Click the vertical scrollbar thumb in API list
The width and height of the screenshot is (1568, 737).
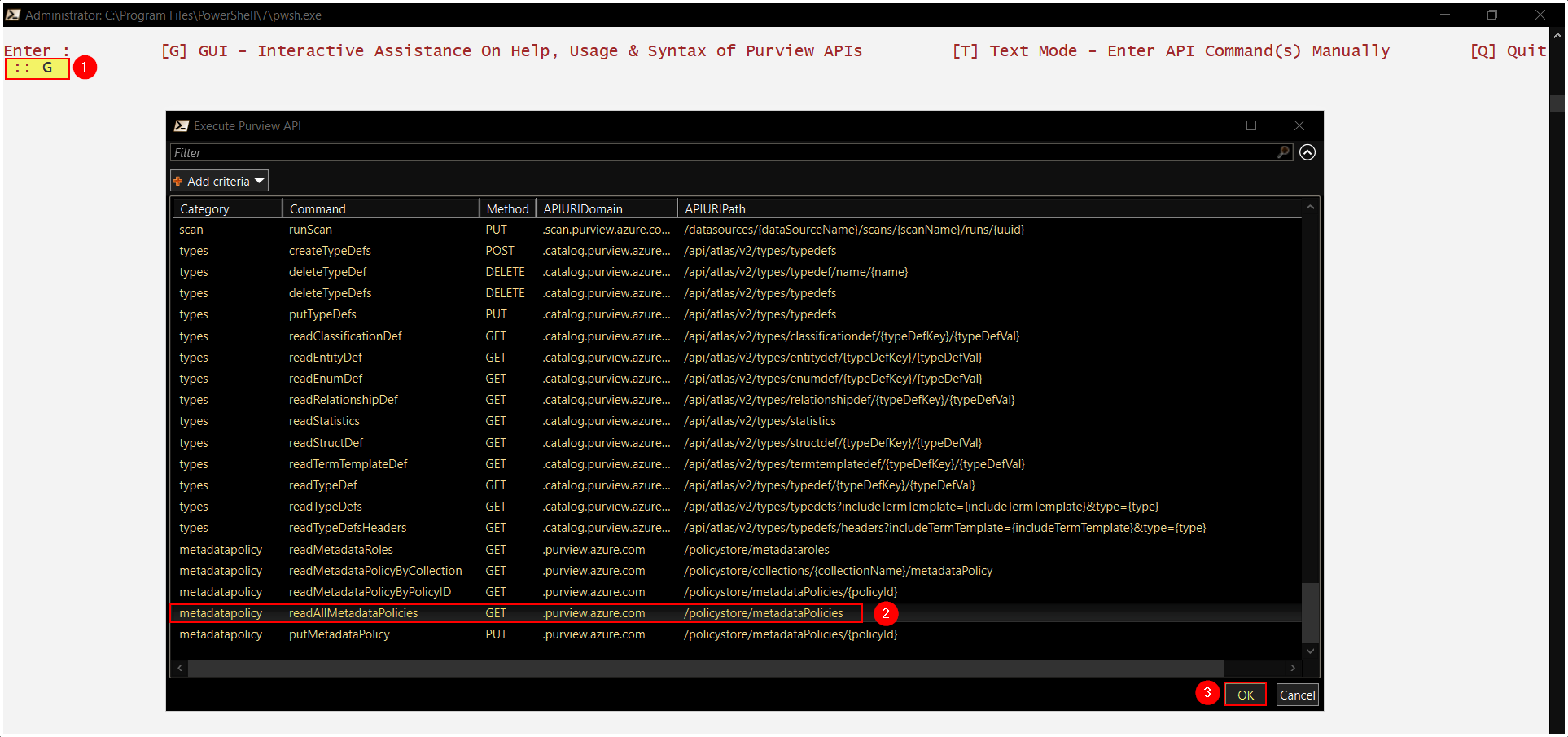coord(1309,612)
